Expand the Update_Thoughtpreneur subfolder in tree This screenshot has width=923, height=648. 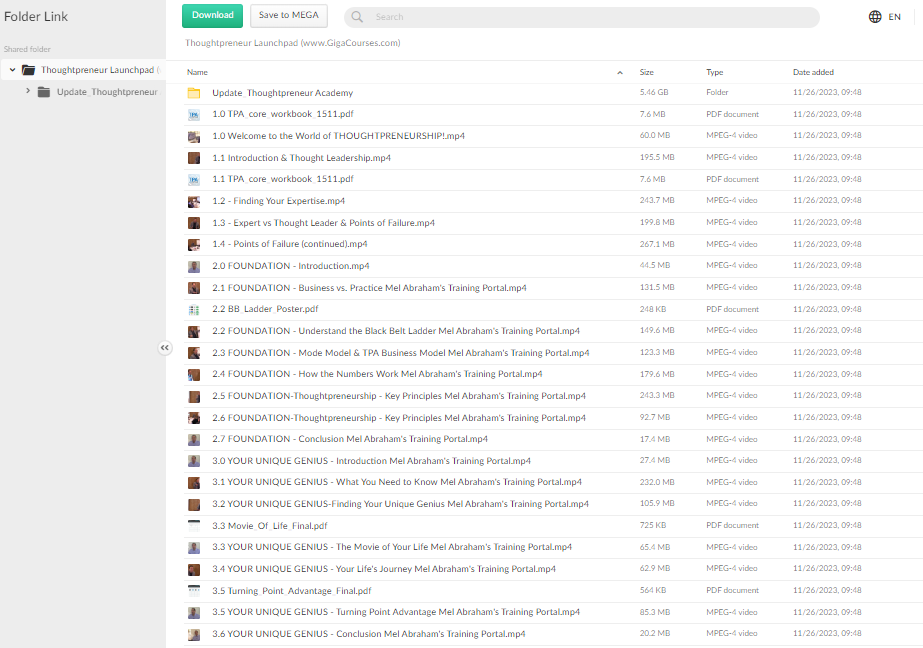point(28,92)
